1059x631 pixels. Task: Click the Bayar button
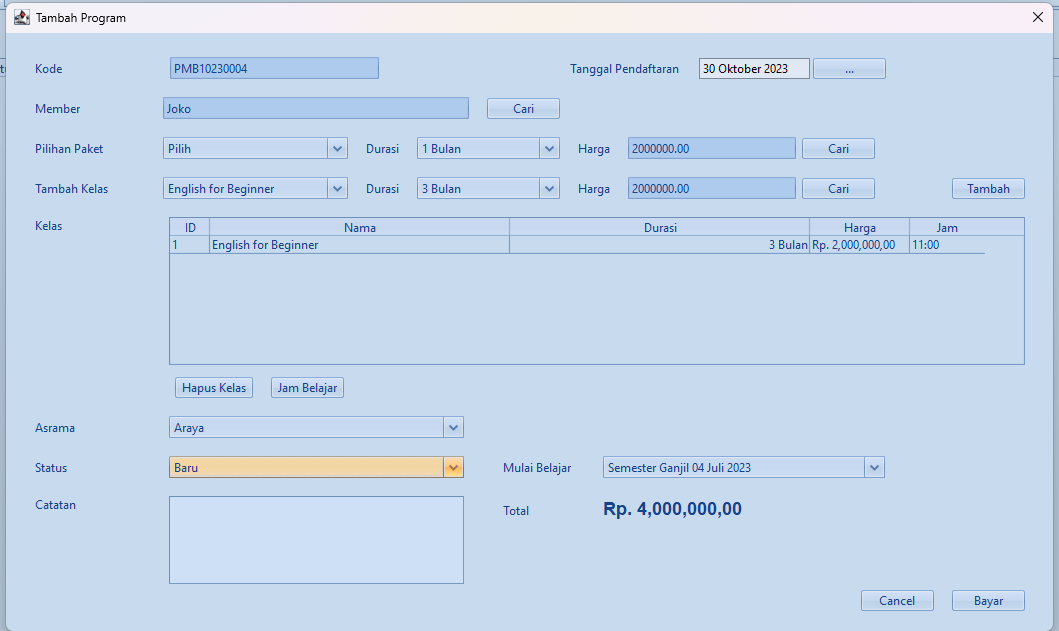pyautogui.click(x=988, y=601)
